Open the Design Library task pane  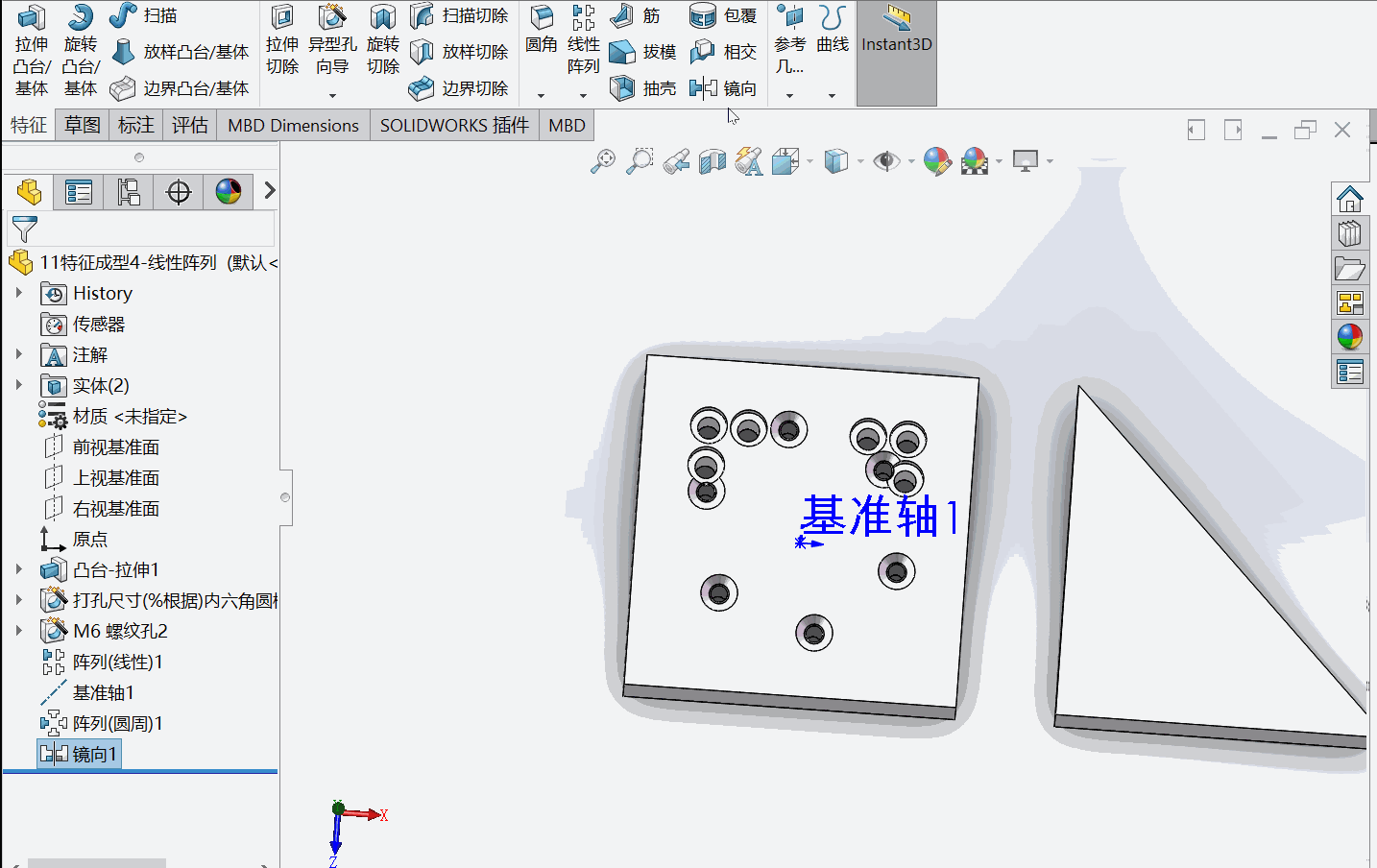1350,233
